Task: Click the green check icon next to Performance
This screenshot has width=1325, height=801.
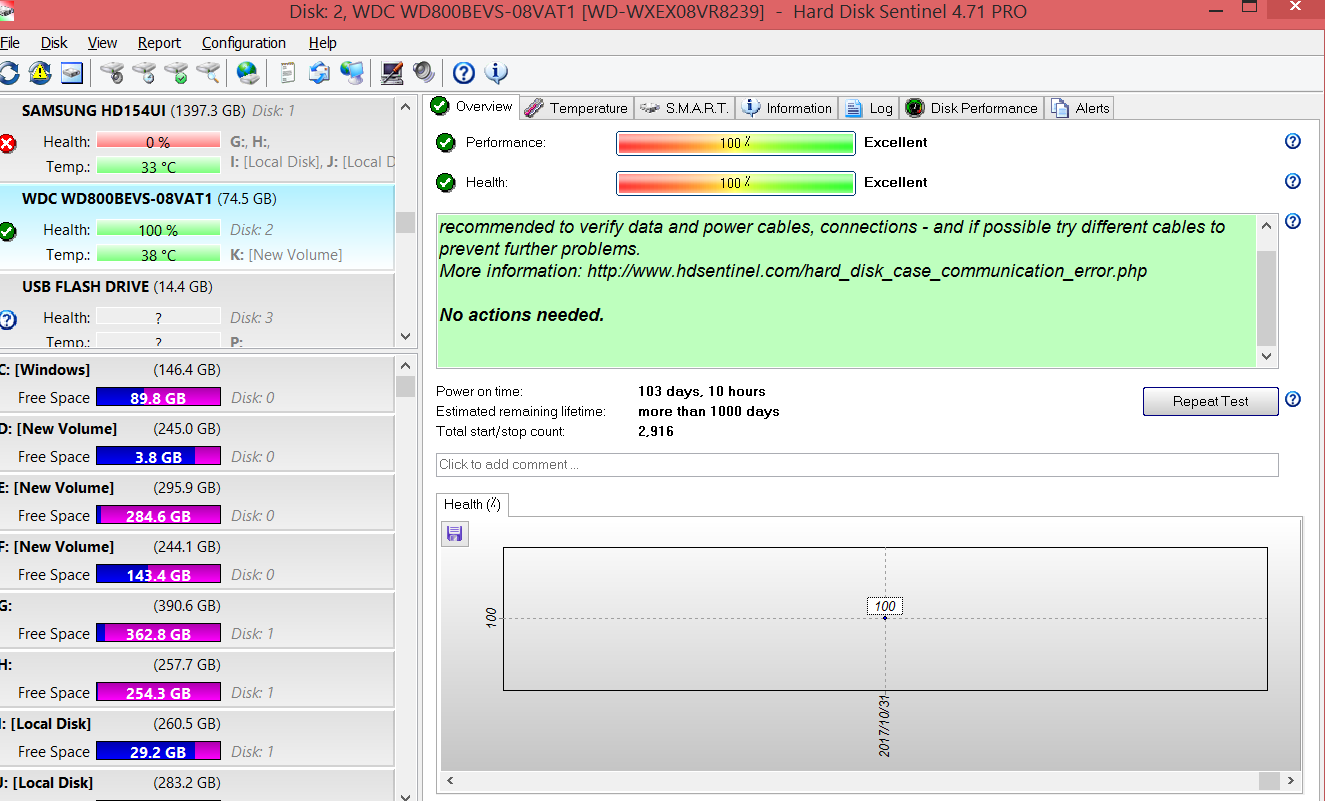Action: (446, 142)
